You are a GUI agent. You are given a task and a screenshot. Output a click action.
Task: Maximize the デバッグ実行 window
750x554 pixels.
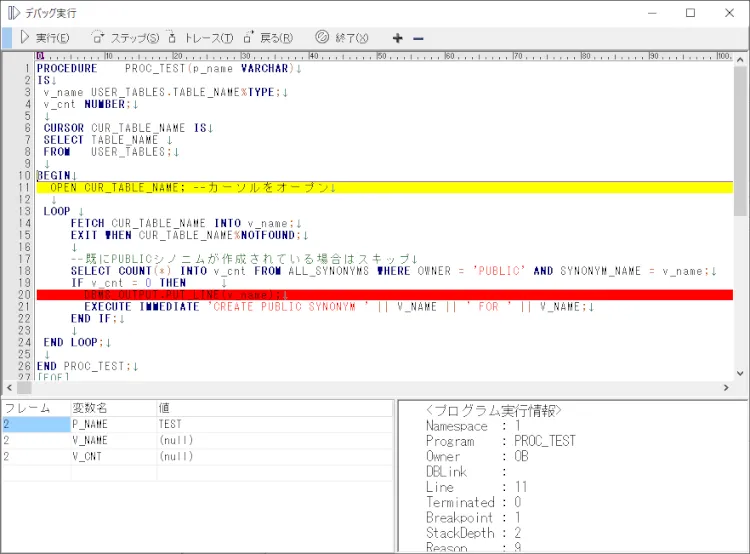pos(690,13)
